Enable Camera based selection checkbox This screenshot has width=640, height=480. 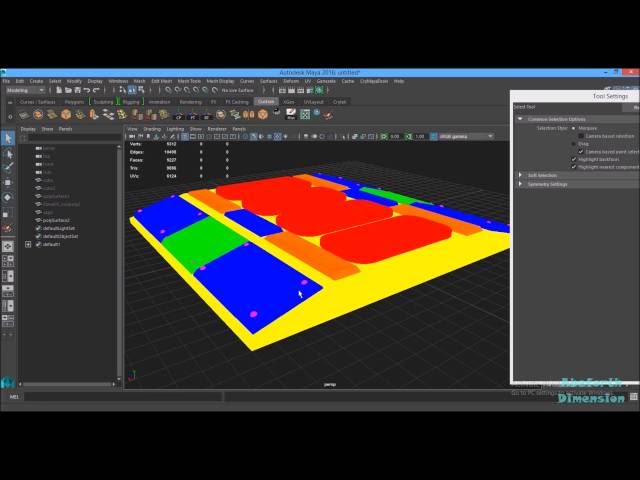click(x=581, y=136)
